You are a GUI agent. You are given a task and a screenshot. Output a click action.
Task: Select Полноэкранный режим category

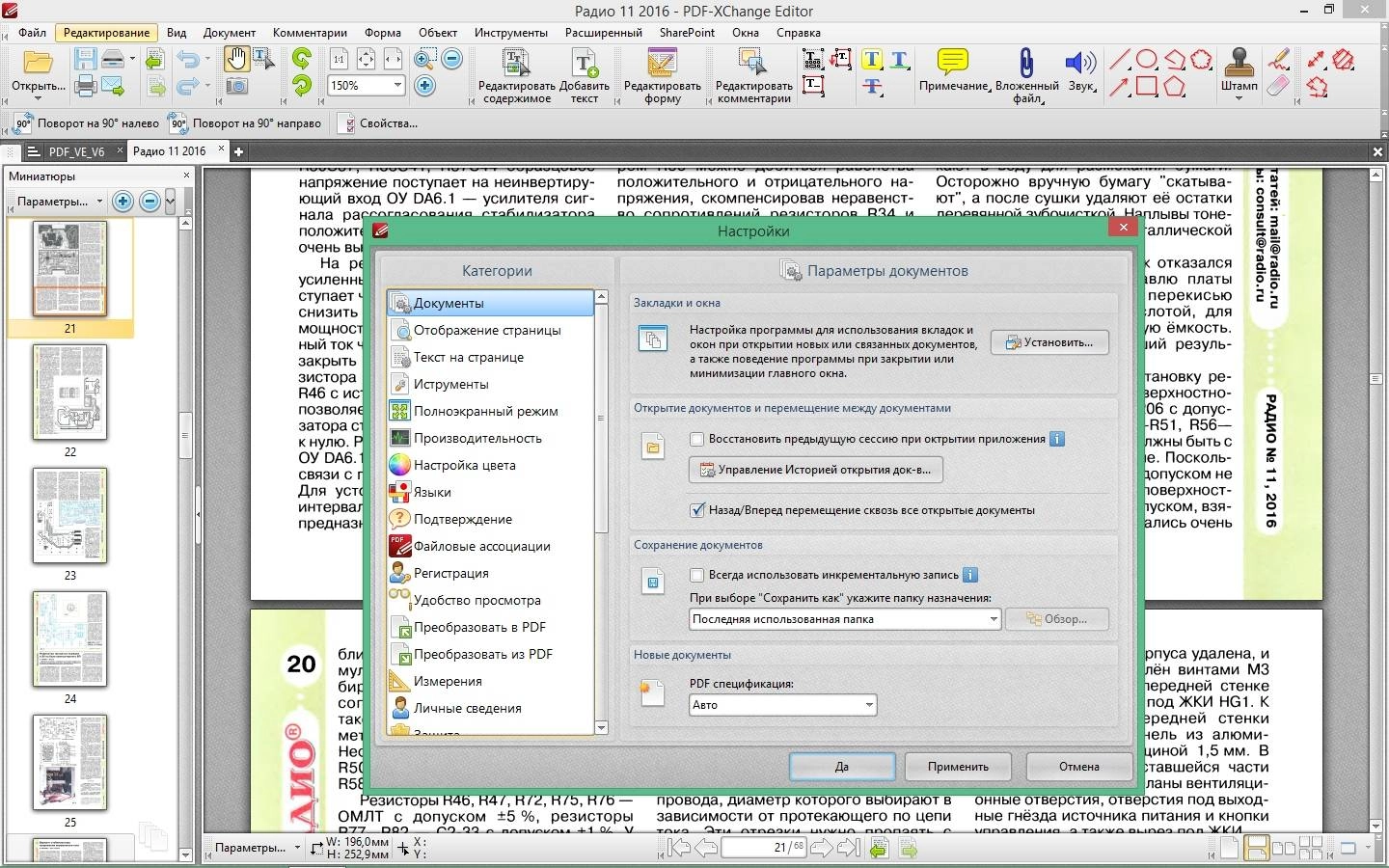(x=490, y=411)
